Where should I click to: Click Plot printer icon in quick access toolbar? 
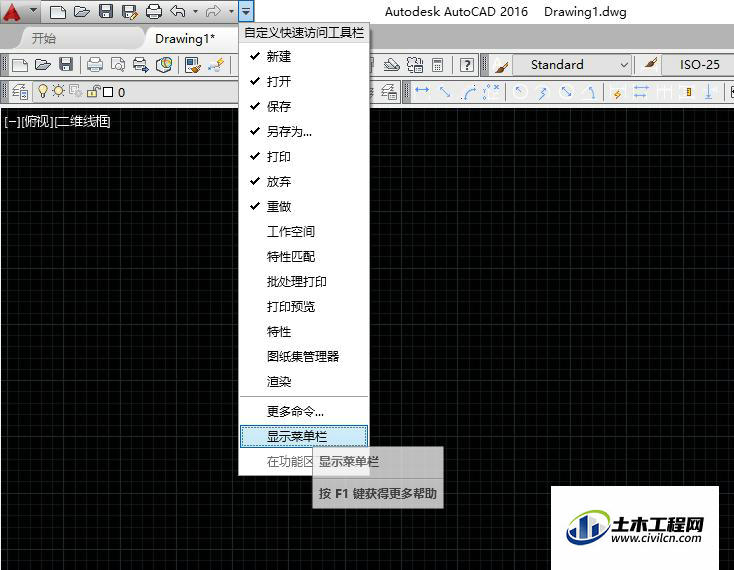point(154,11)
